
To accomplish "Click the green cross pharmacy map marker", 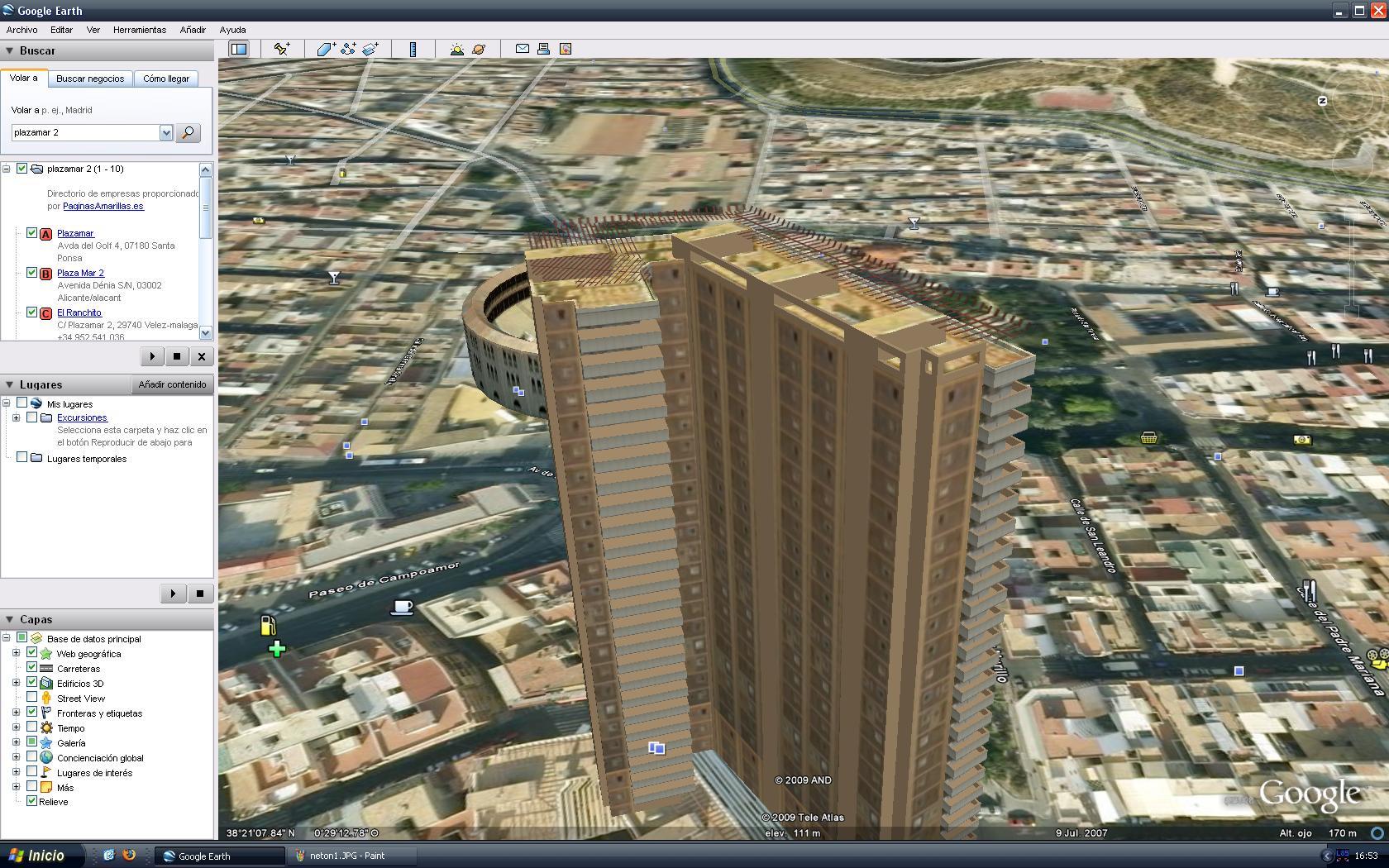I will (277, 650).
